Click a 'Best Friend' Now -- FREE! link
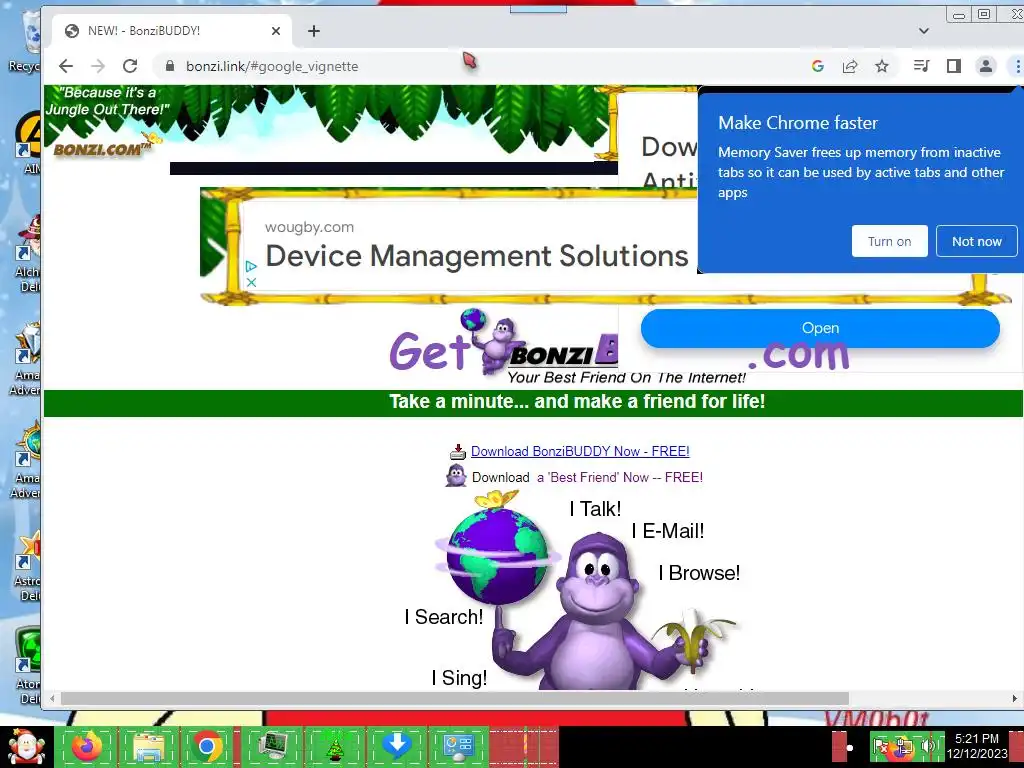The width and height of the screenshot is (1024, 768). 620,477
